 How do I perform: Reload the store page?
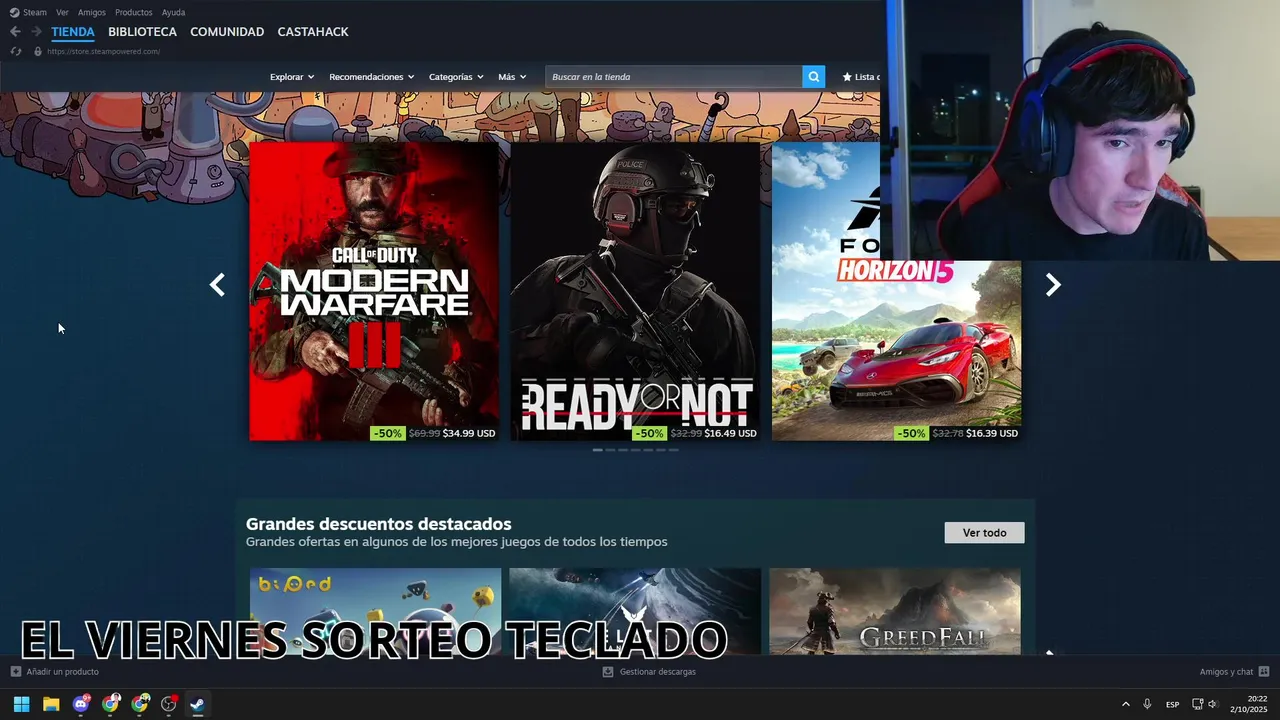15,51
